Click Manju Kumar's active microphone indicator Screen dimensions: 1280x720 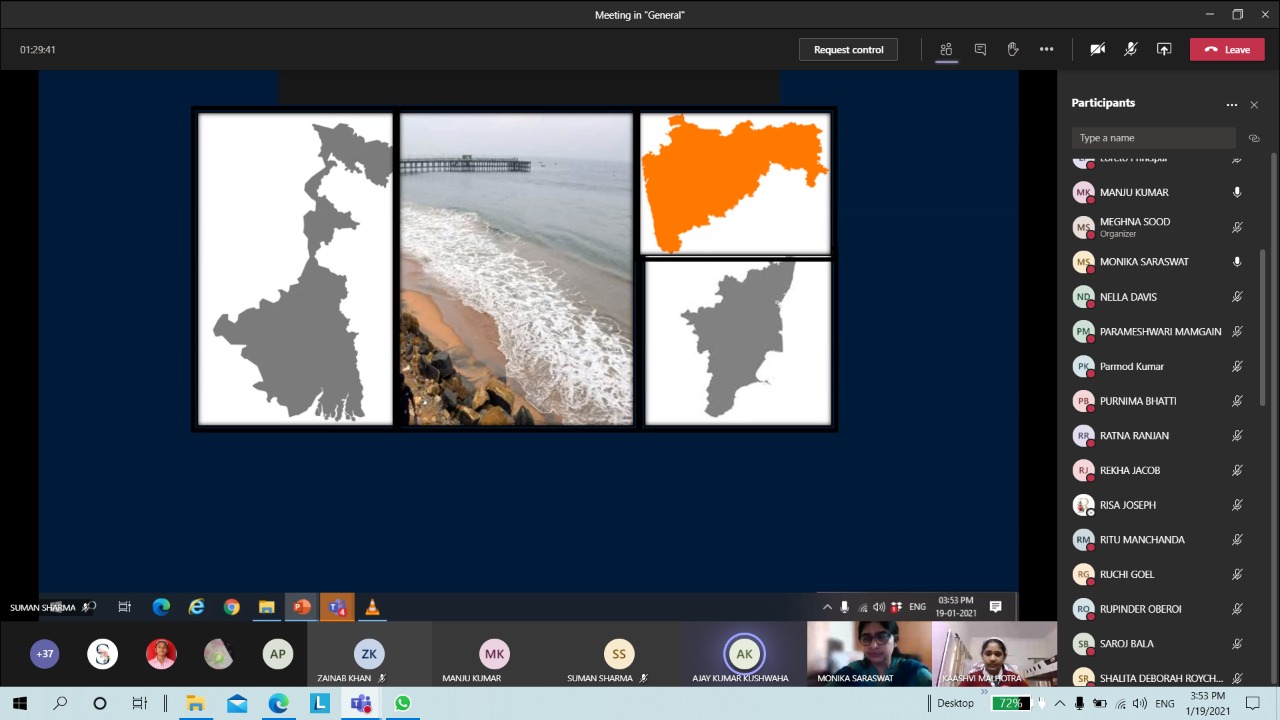click(1237, 192)
